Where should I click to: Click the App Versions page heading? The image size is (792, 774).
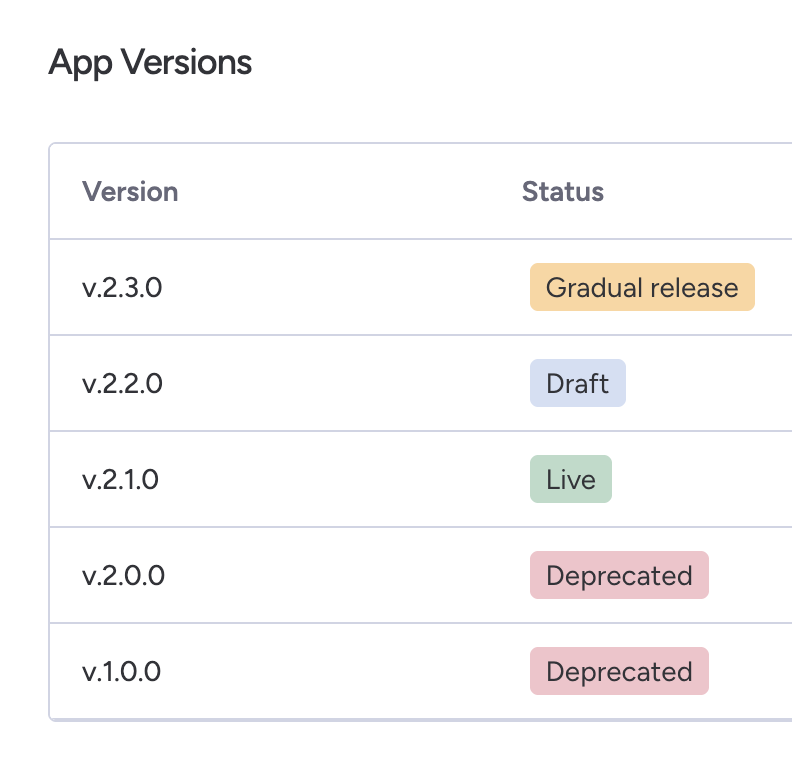[x=150, y=63]
